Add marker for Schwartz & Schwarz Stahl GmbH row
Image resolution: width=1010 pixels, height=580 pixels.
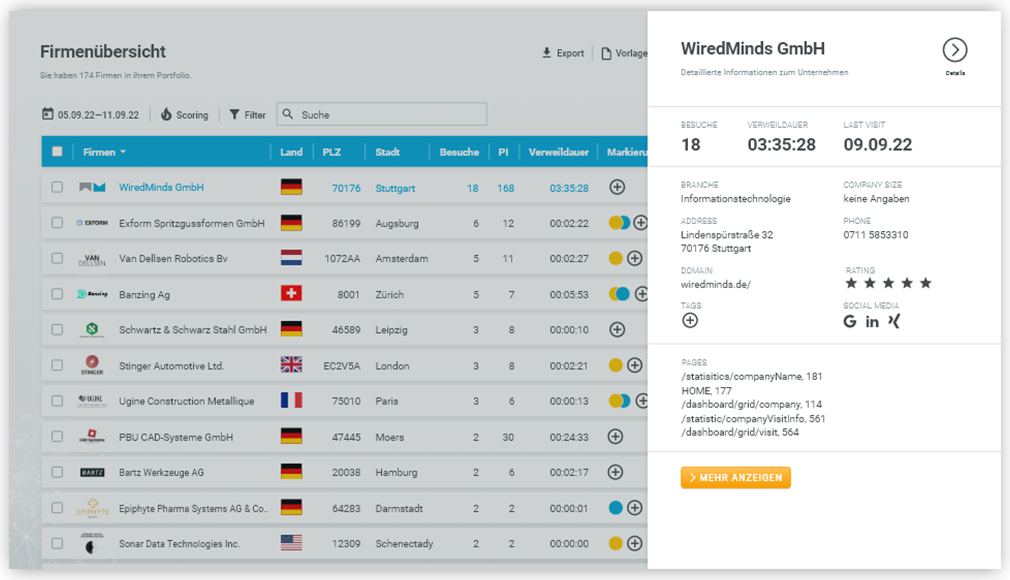coord(617,329)
